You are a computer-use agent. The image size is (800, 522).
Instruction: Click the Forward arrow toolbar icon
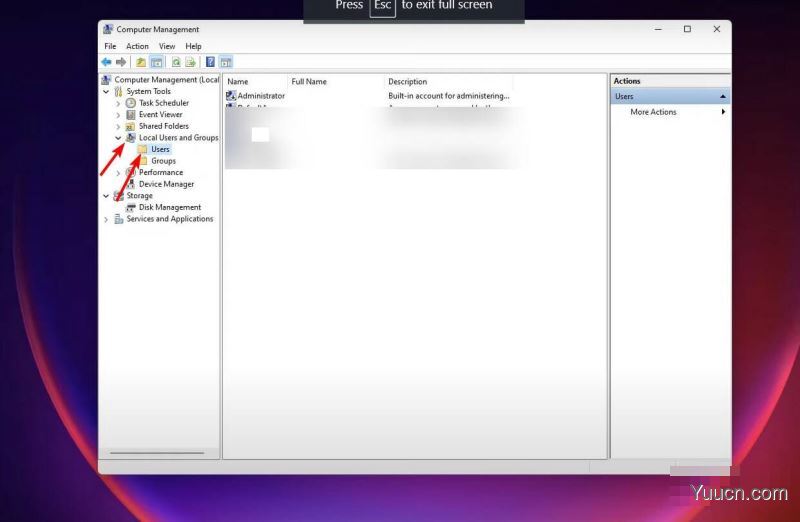coord(121,62)
